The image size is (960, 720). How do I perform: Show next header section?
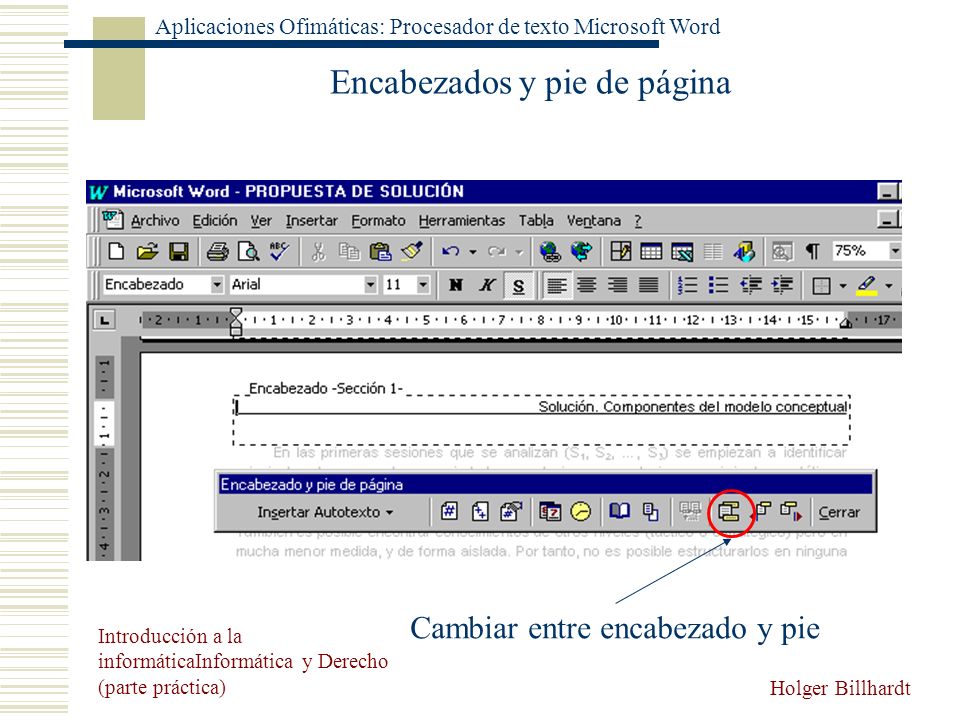pos(791,511)
